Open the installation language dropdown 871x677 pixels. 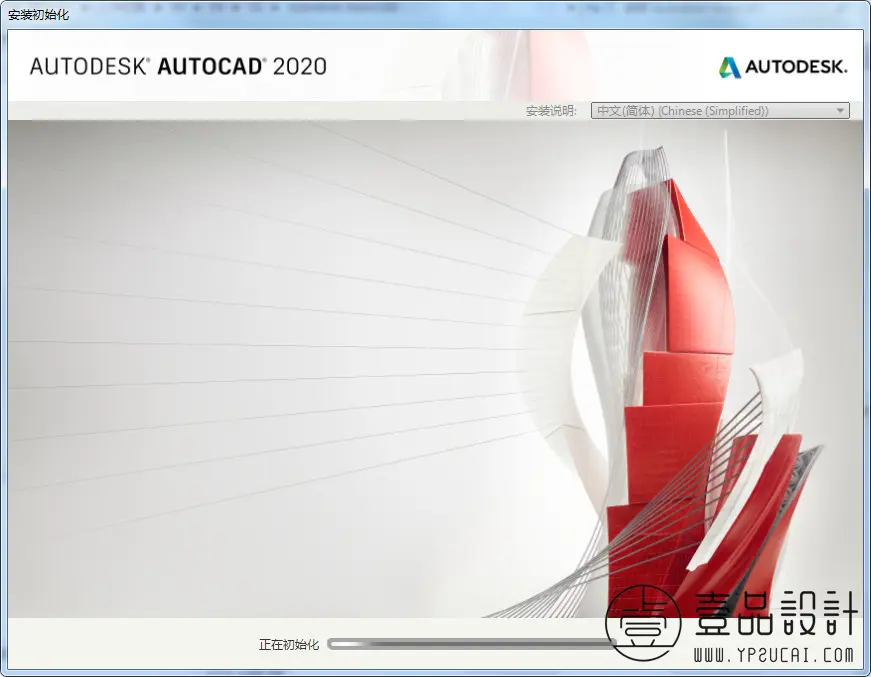[x=720, y=111]
